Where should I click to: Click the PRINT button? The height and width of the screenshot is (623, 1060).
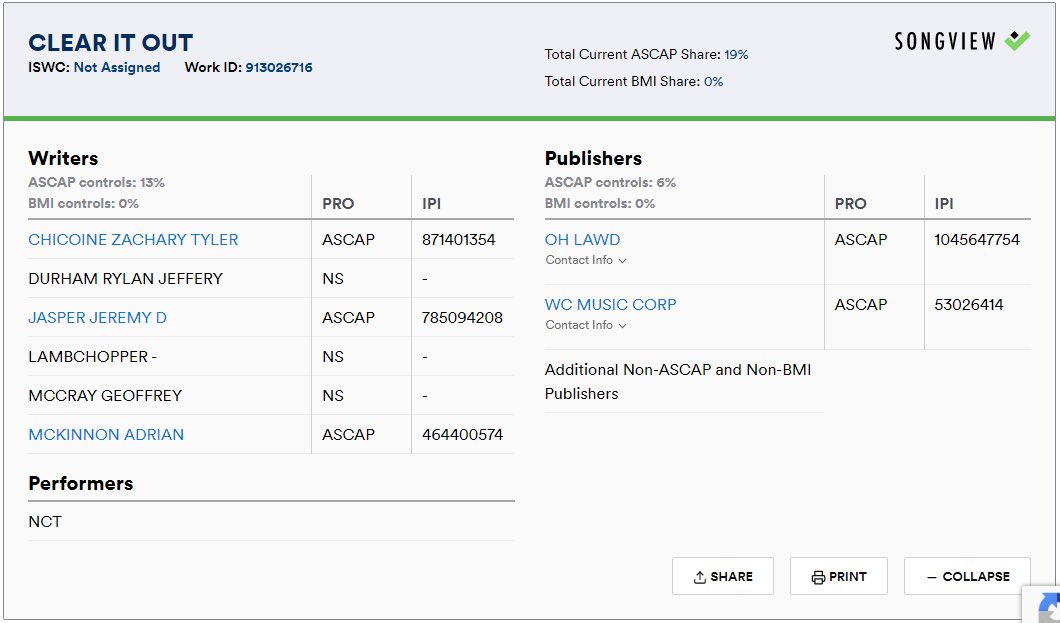[838, 576]
